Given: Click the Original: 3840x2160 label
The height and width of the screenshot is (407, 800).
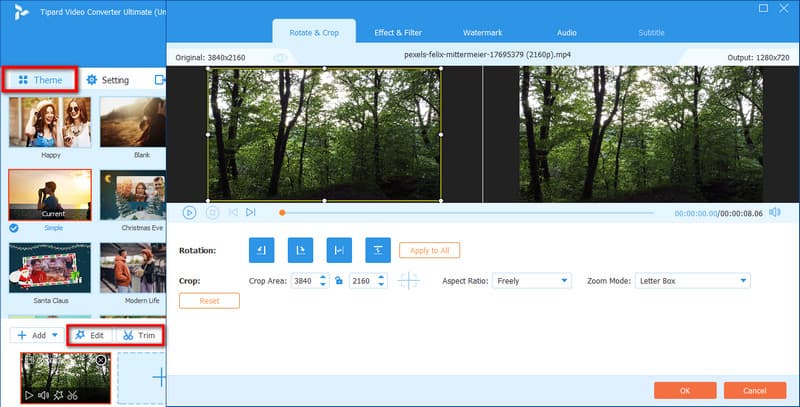Looking at the screenshot, I should click(210, 58).
